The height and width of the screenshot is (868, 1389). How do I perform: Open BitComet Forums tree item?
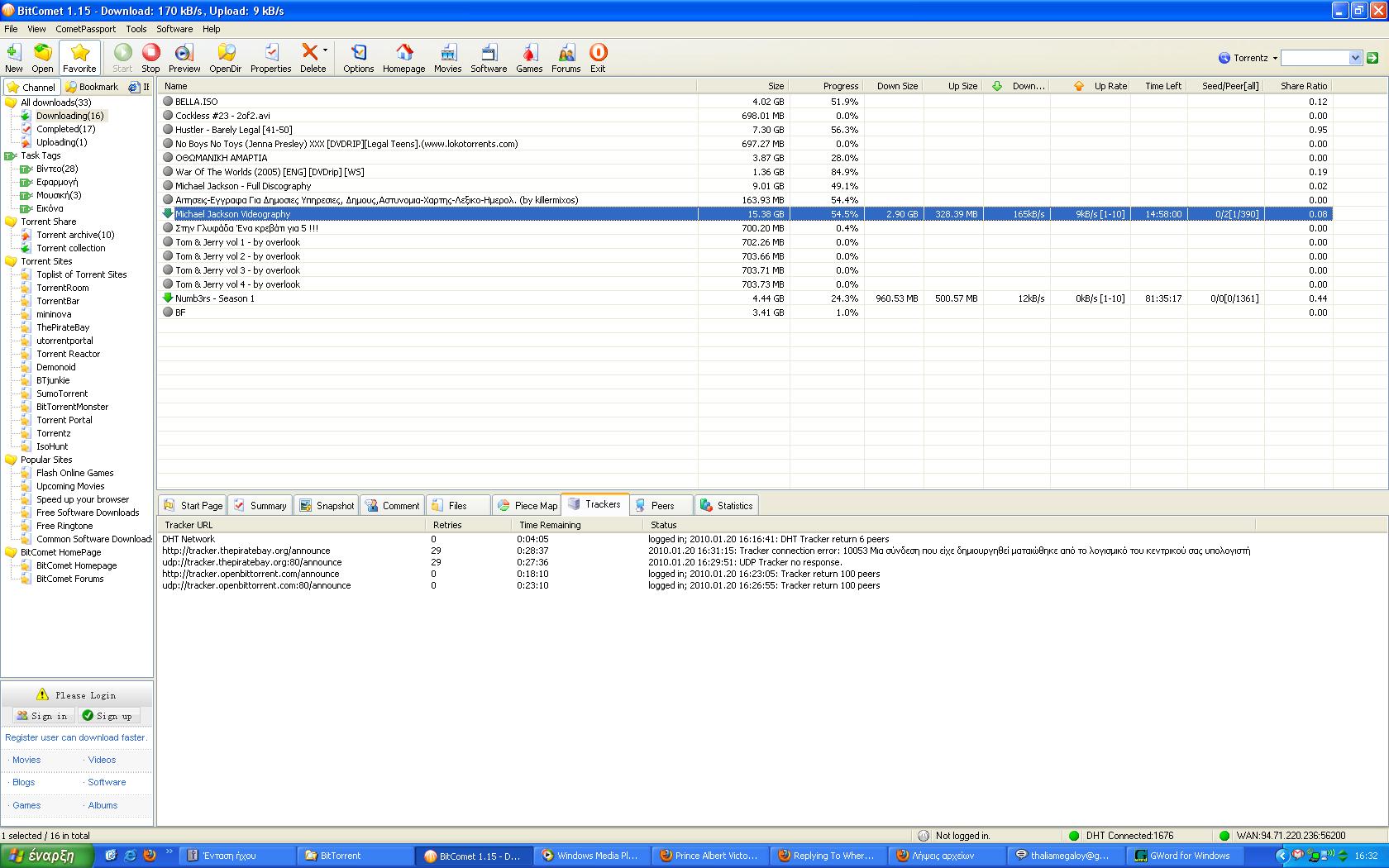point(69,579)
